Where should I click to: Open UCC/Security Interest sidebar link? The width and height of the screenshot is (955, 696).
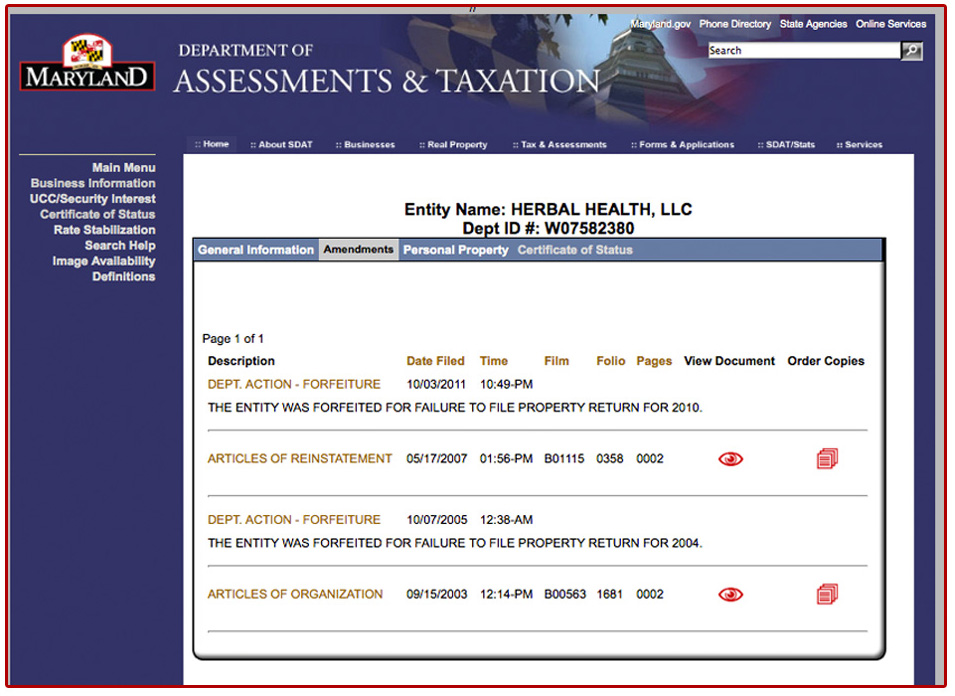click(93, 199)
